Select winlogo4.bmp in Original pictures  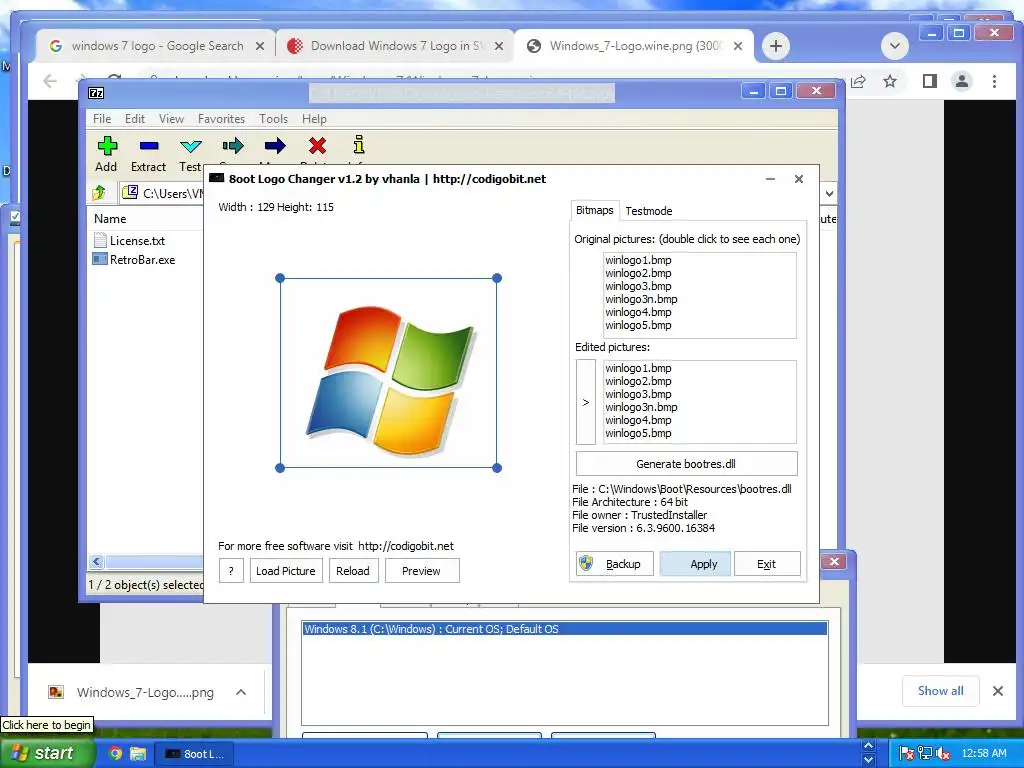click(x=638, y=312)
